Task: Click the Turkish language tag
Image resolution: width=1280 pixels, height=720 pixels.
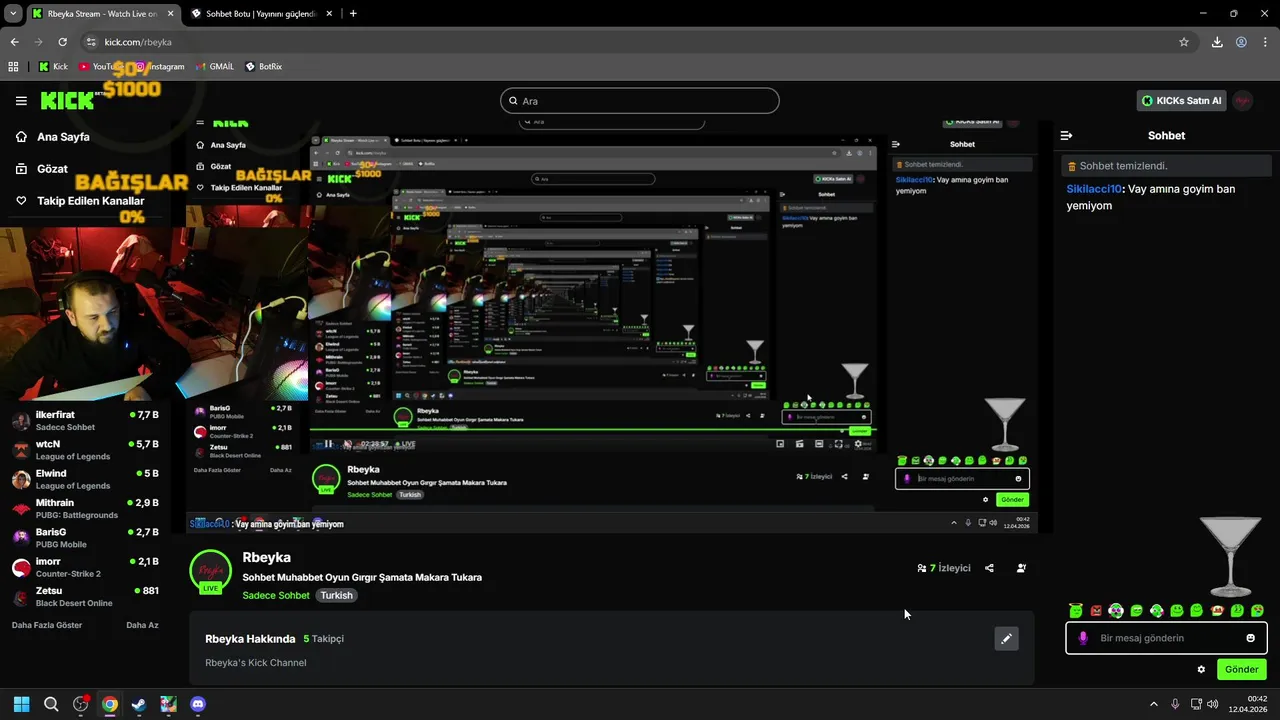Action: pos(336,595)
